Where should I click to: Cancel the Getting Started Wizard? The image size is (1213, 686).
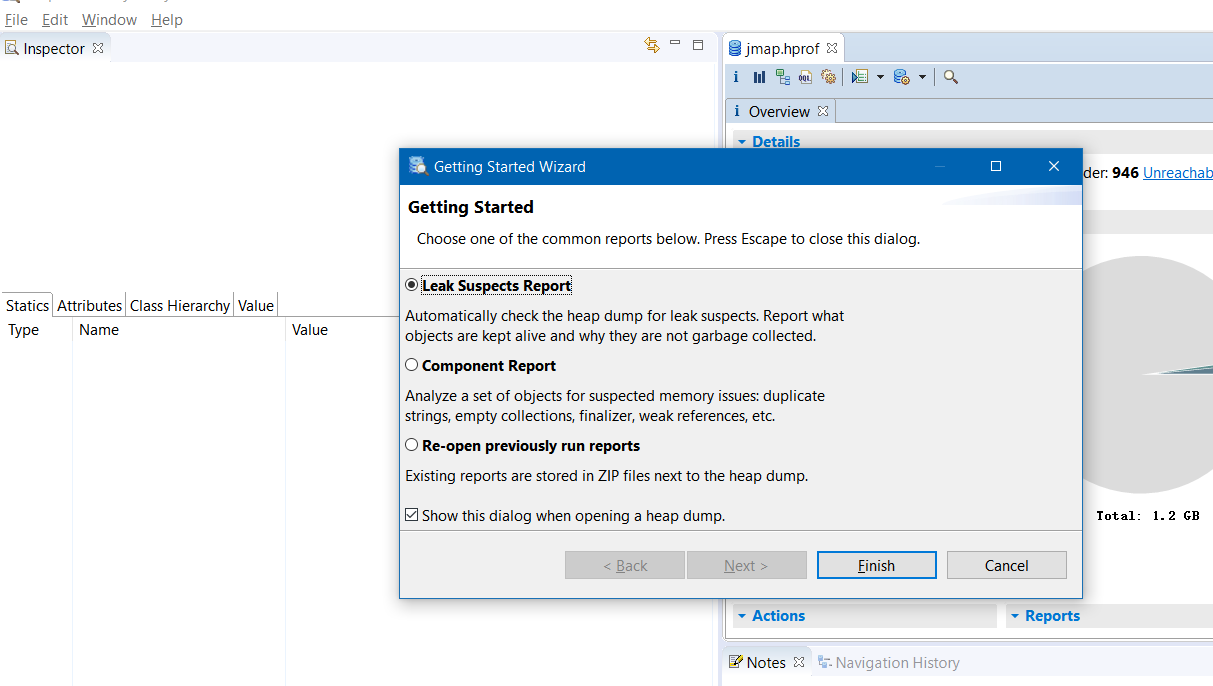(1006, 565)
